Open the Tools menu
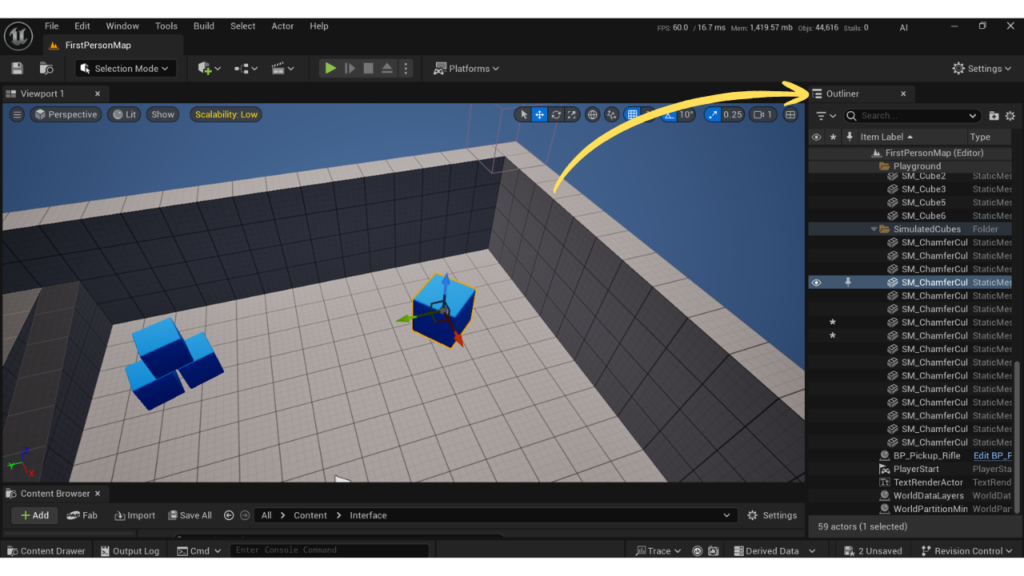The width and height of the screenshot is (1024, 576). [166, 26]
